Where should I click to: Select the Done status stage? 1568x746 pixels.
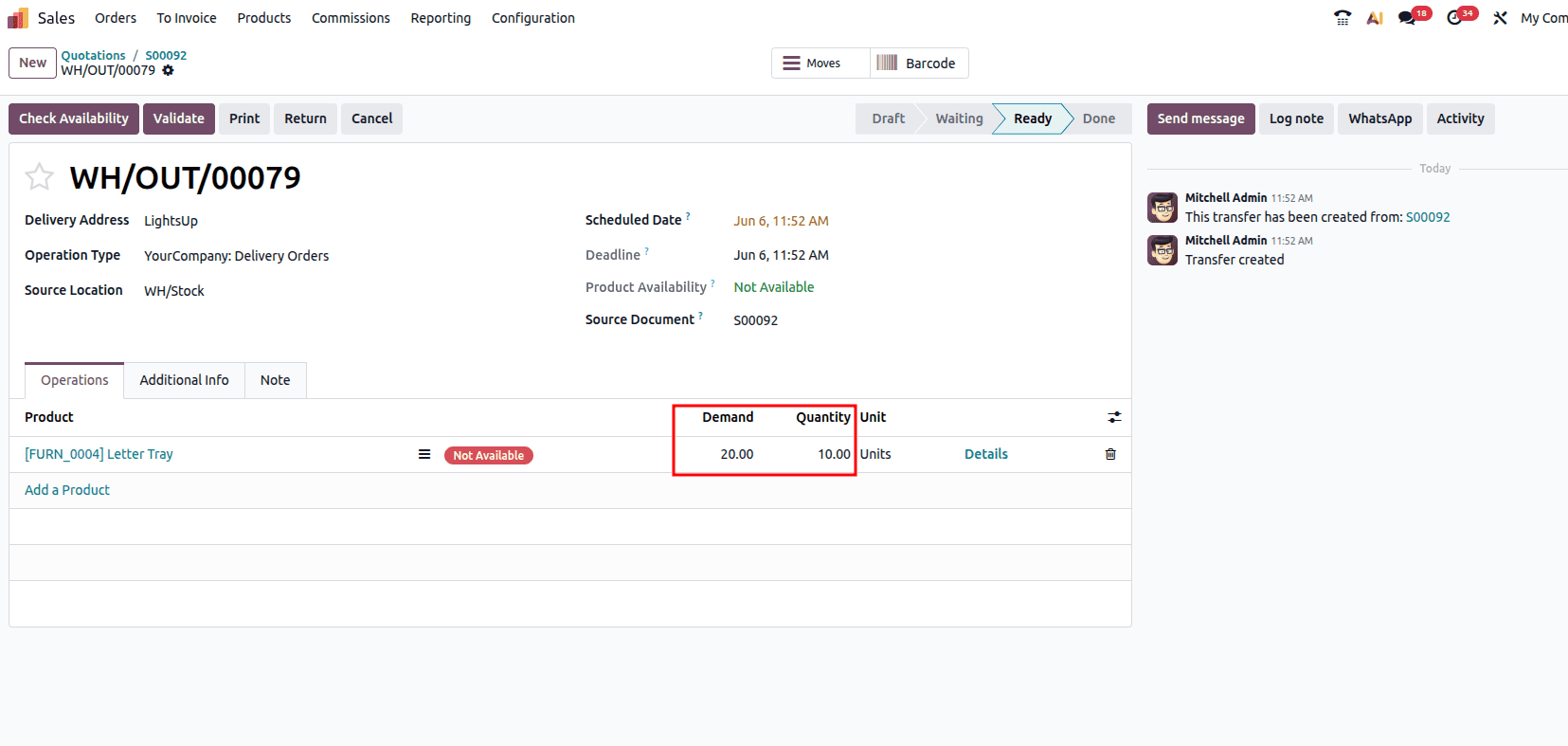point(1099,118)
